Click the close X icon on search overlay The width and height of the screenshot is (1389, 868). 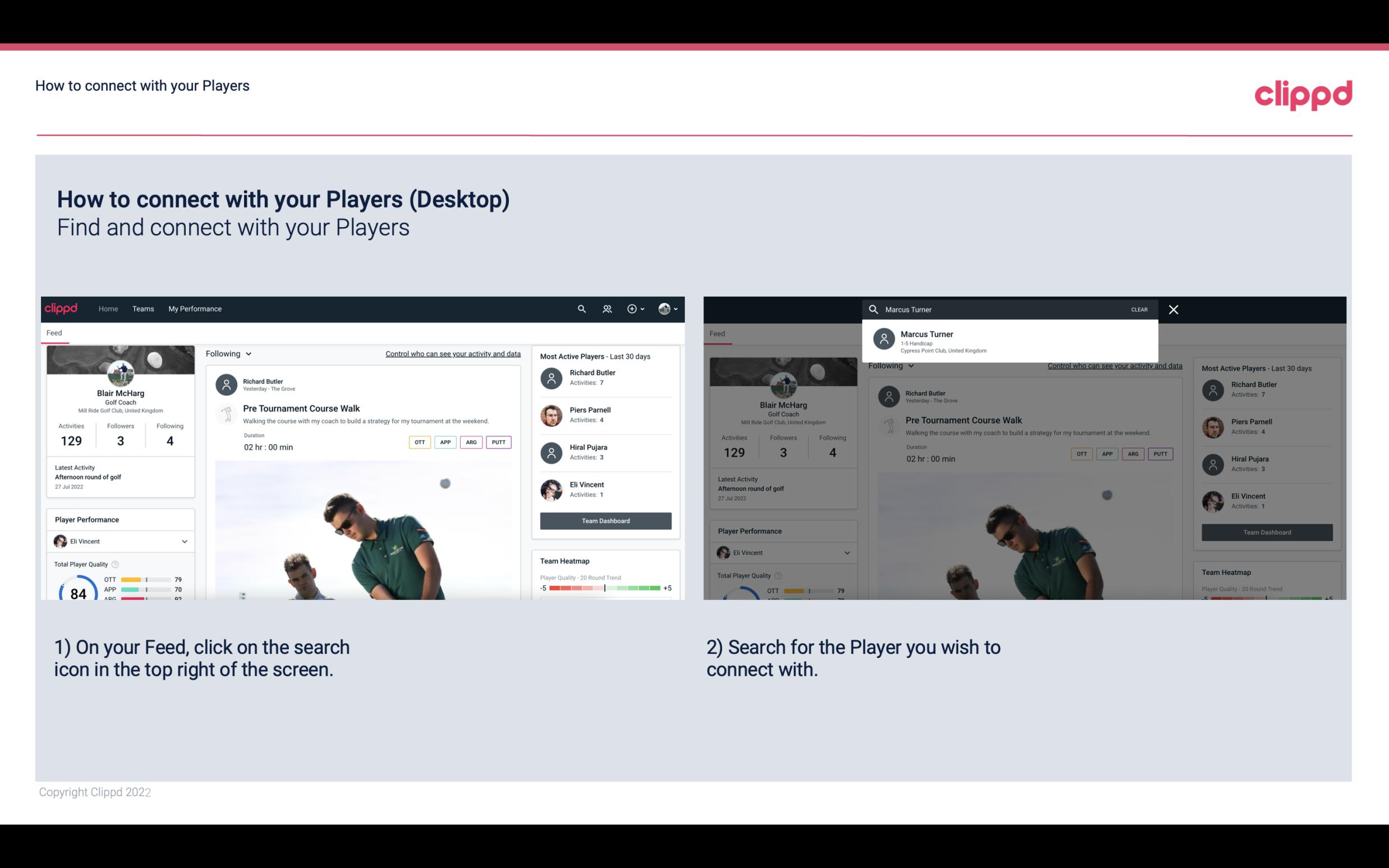click(1174, 309)
